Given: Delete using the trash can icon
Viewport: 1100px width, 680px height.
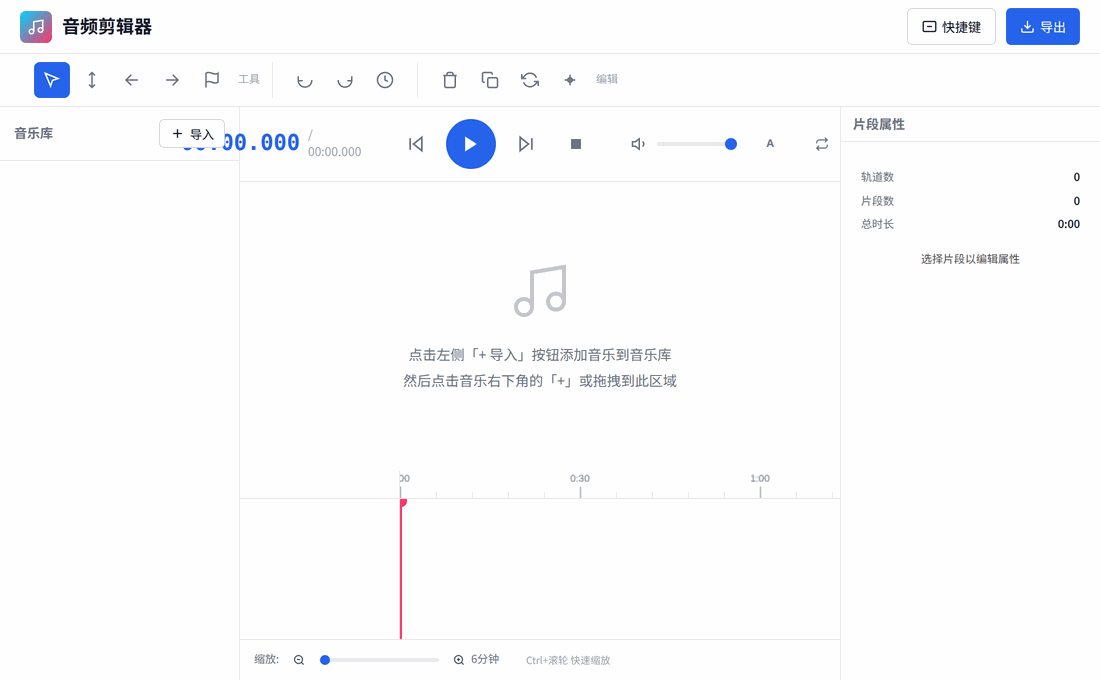Looking at the screenshot, I should 450,80.
